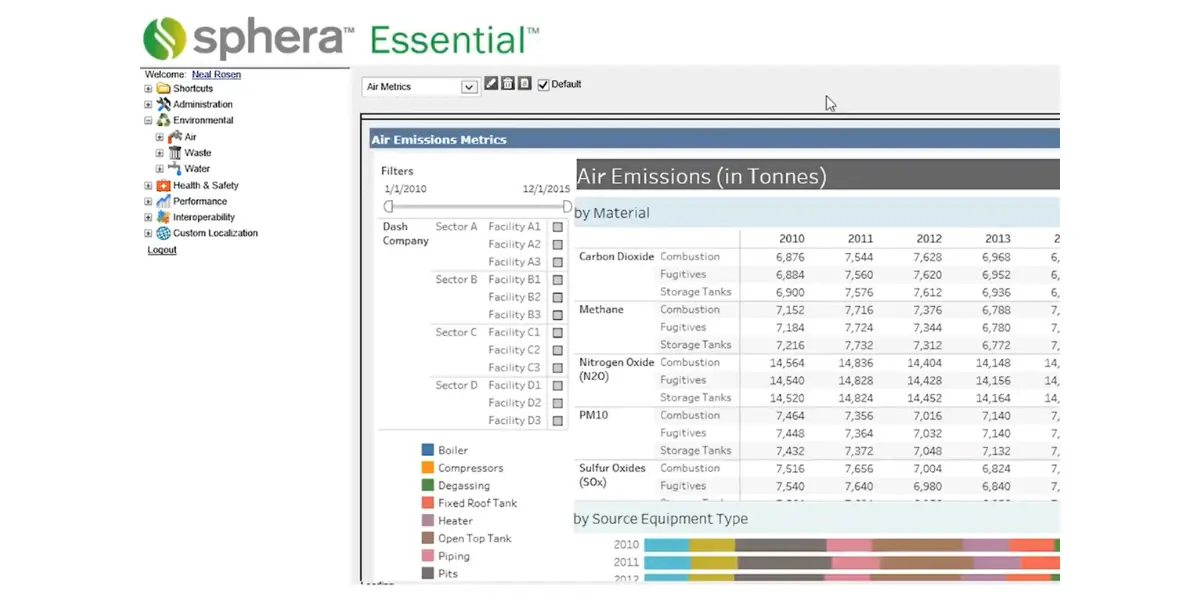Click the Water faucet icon in tree
1200x600 pixels.
click(175, 169)
